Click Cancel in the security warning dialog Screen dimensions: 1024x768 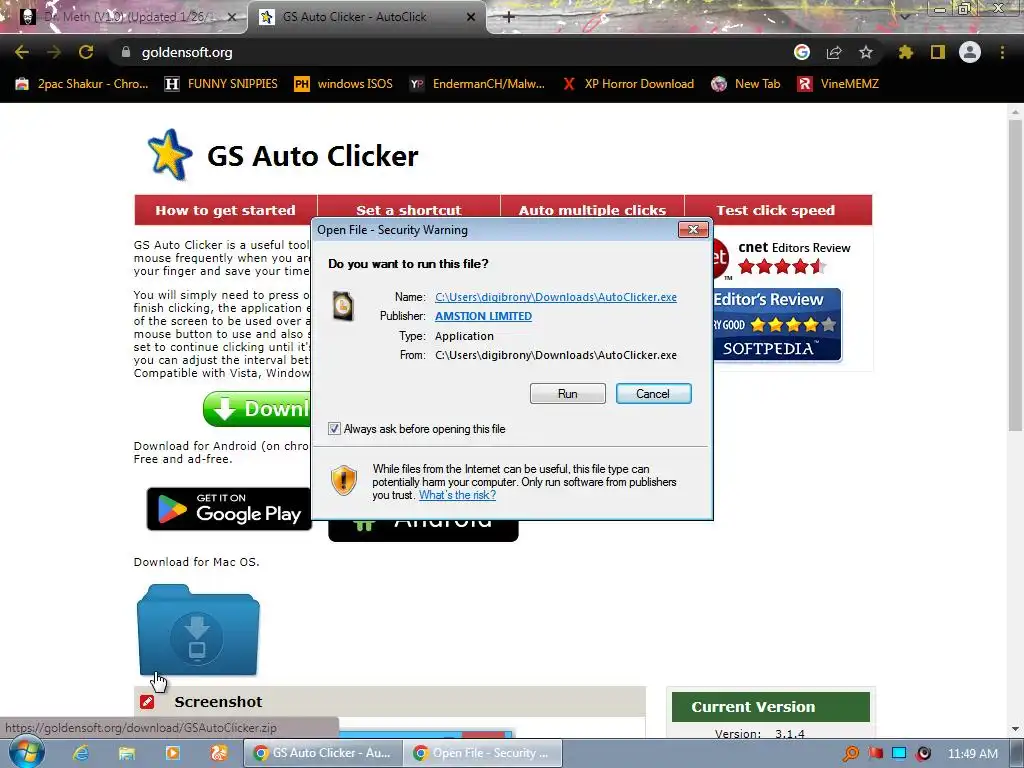[653, 394]
